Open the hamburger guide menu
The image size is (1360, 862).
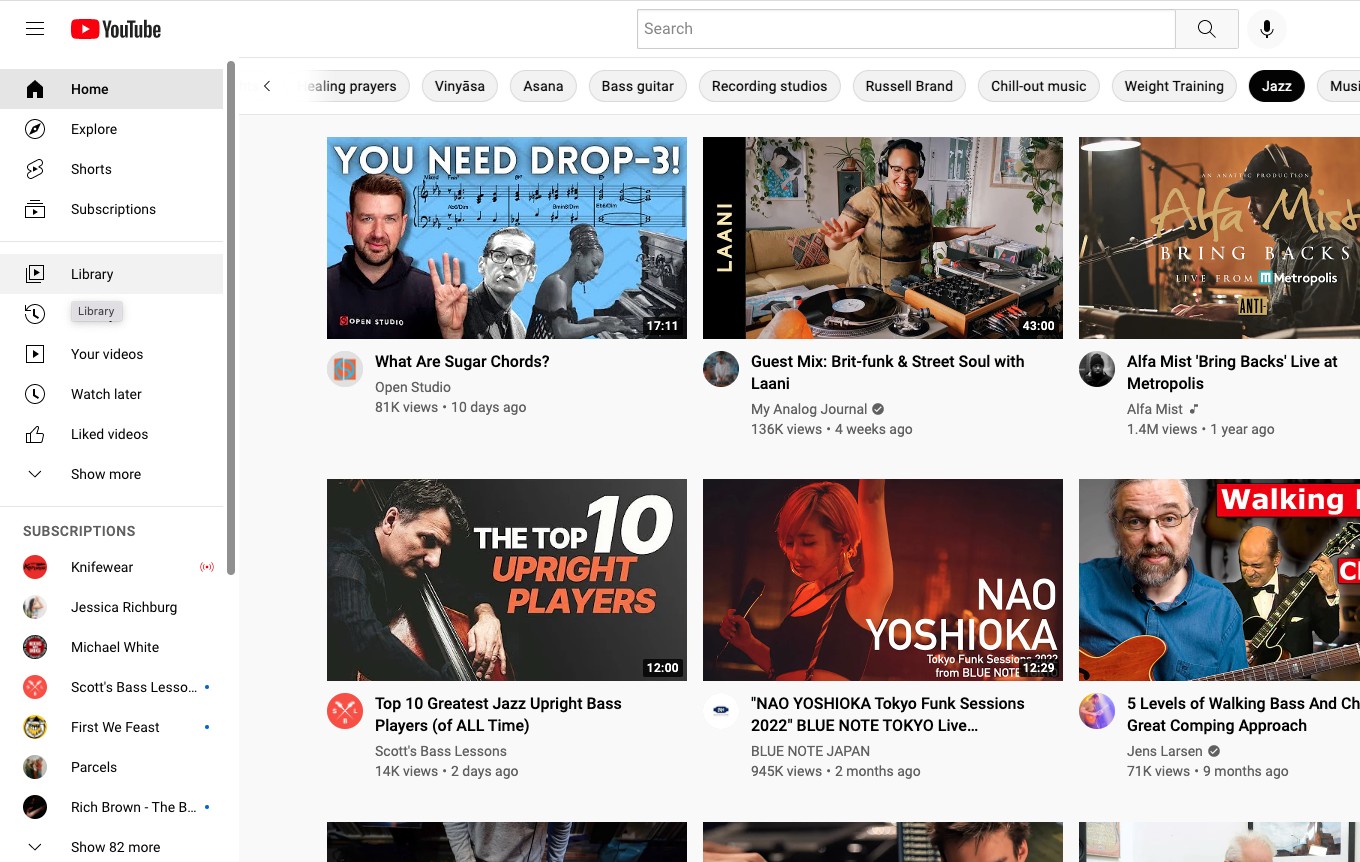(35, 29)
